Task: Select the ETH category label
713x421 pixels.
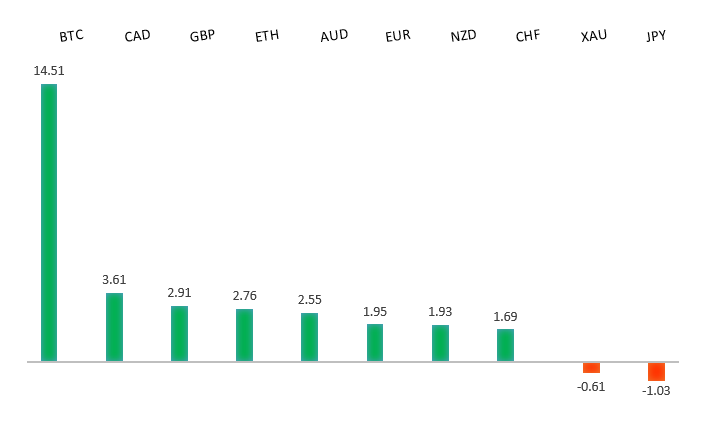Action: pos(267,36)
